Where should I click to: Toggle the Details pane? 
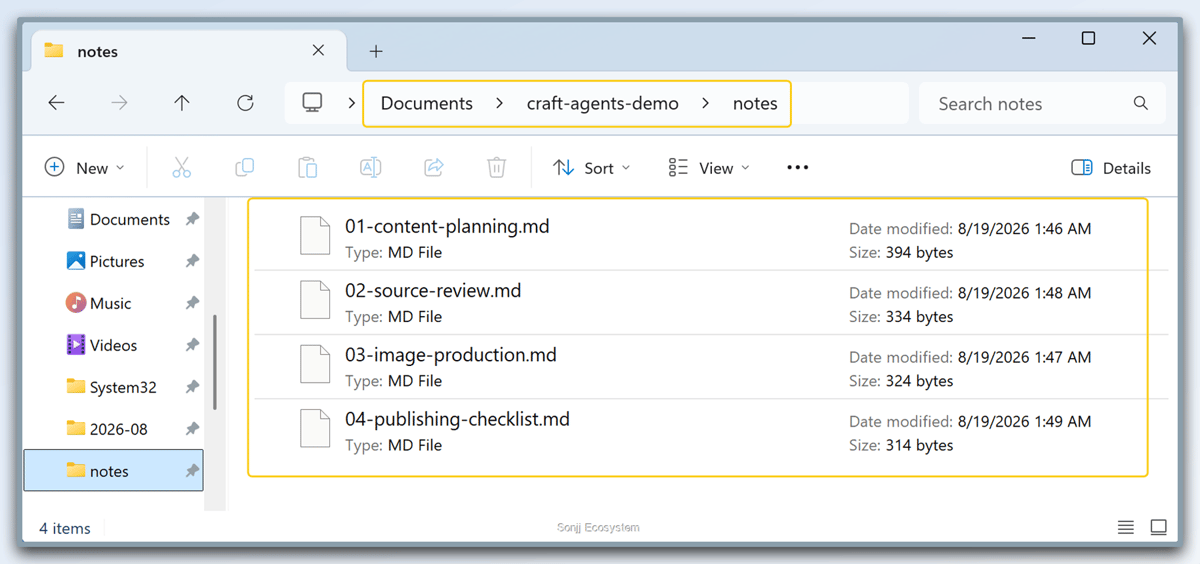pos(1110,168)
